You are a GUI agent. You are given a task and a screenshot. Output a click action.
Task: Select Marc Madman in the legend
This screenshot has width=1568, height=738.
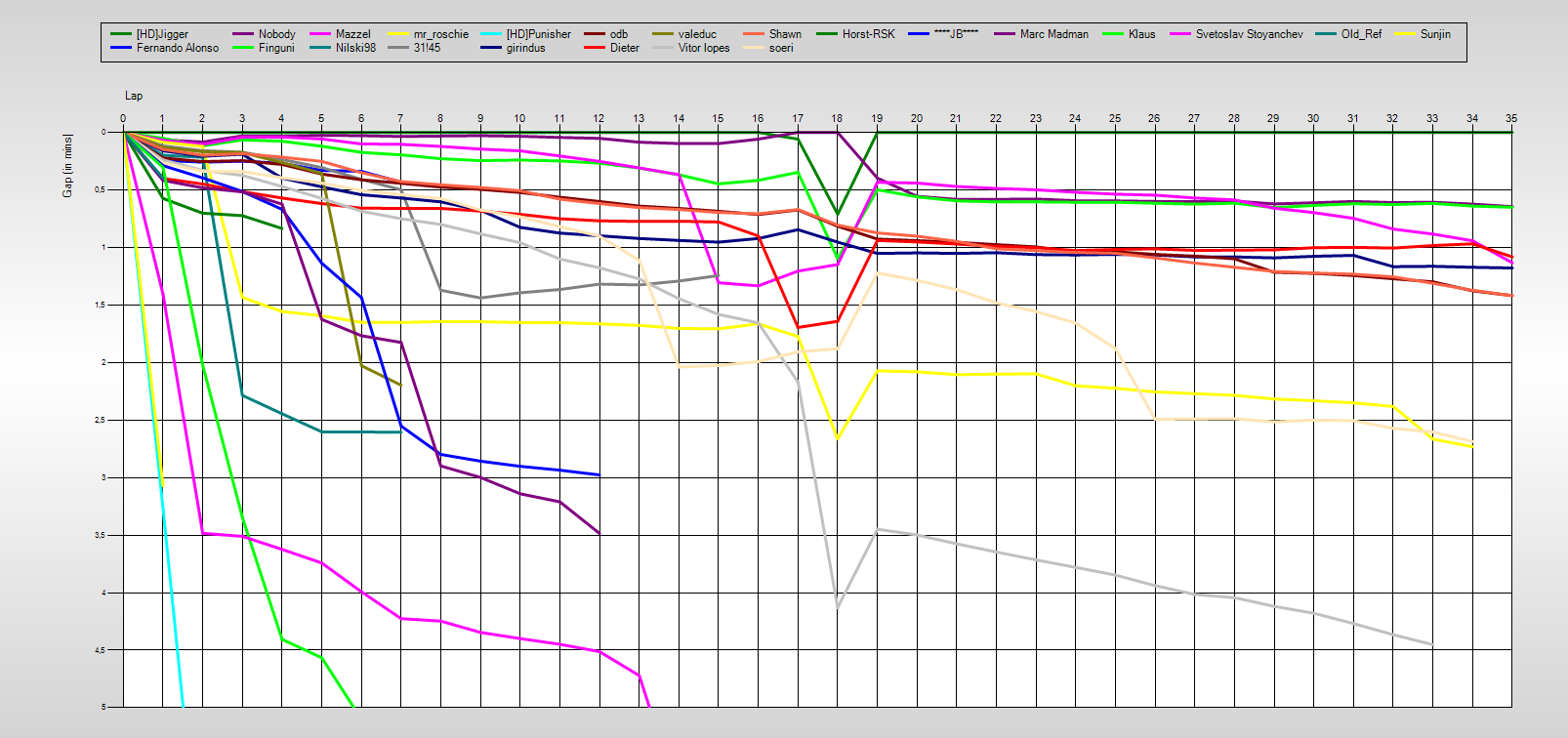(x=1053, y=34)
